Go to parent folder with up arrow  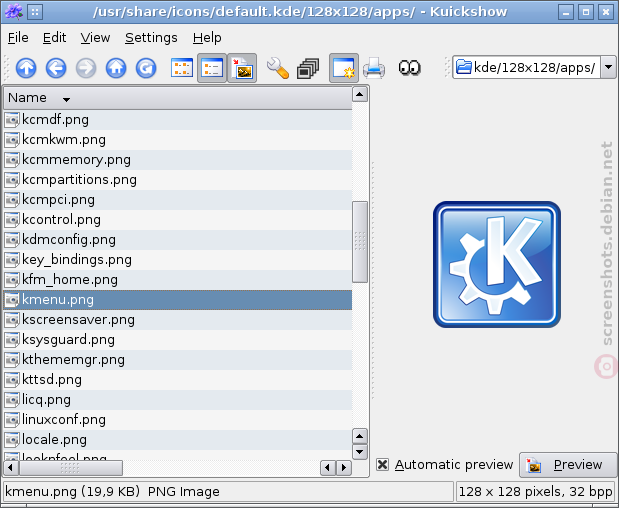(26, 68)
